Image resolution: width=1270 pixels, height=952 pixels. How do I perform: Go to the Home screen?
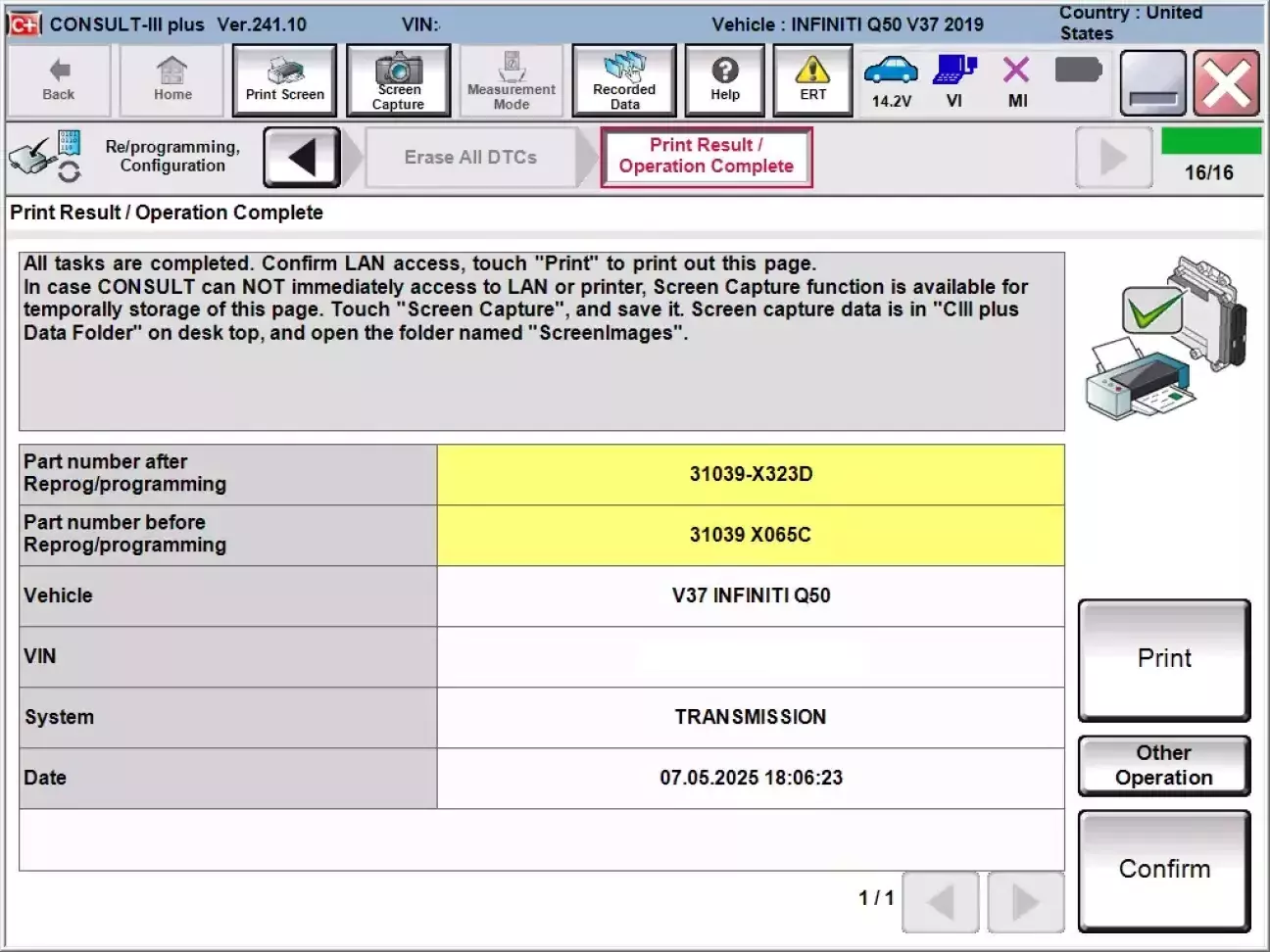pos(172,80)
